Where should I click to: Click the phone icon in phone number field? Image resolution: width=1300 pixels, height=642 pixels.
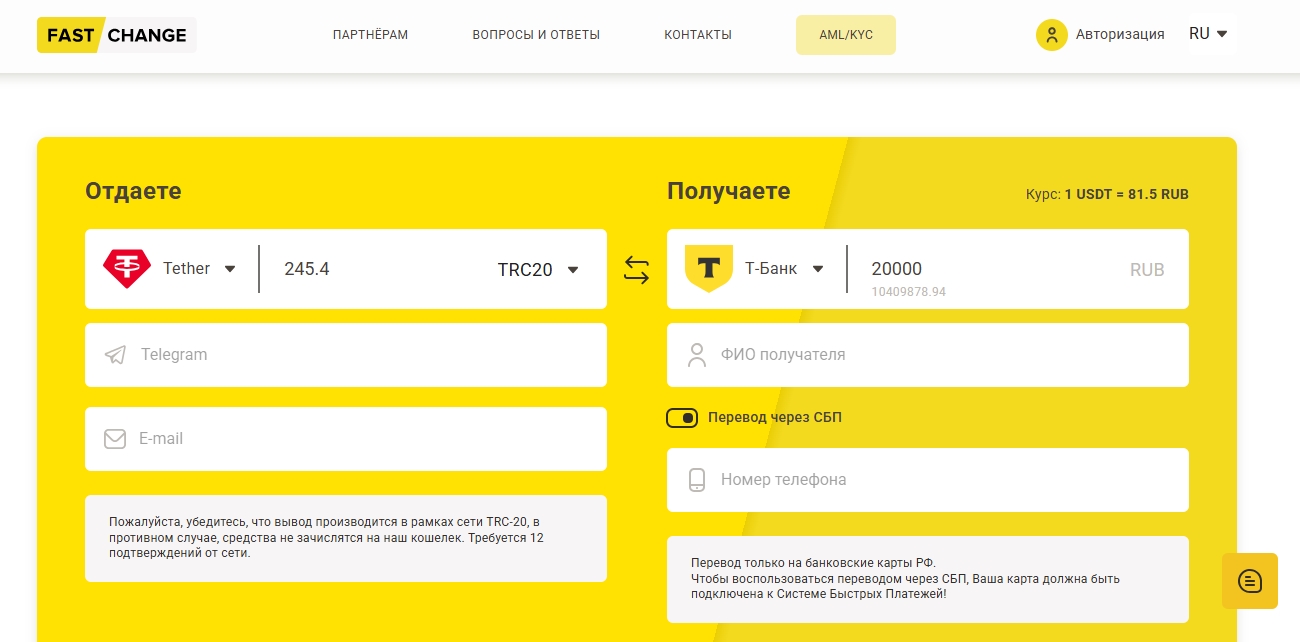tap(697, 480)
